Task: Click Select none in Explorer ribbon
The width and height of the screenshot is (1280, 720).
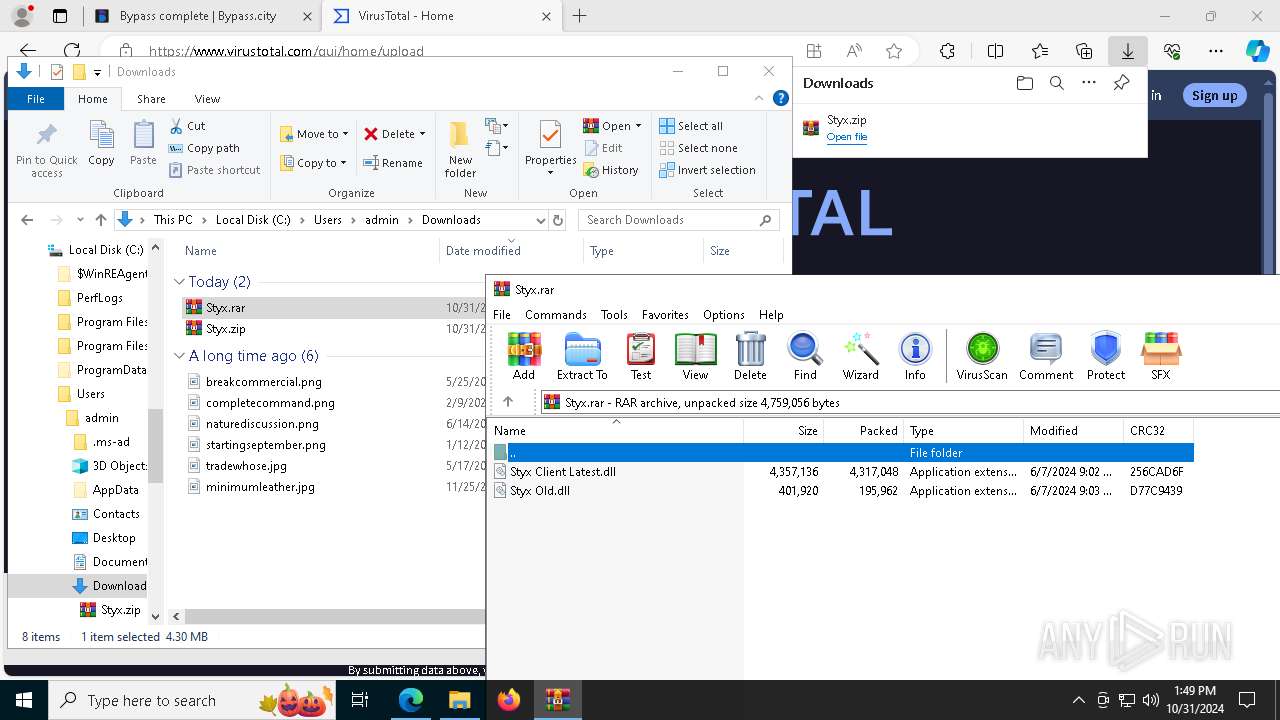Action: pyautogui.click(x=698, y=148)
